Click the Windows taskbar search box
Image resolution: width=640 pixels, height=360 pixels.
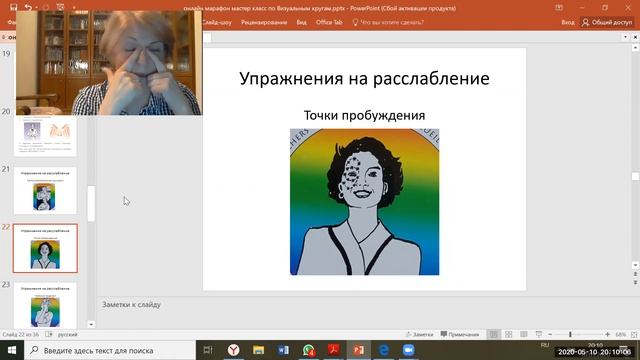(x=110, y=350)
